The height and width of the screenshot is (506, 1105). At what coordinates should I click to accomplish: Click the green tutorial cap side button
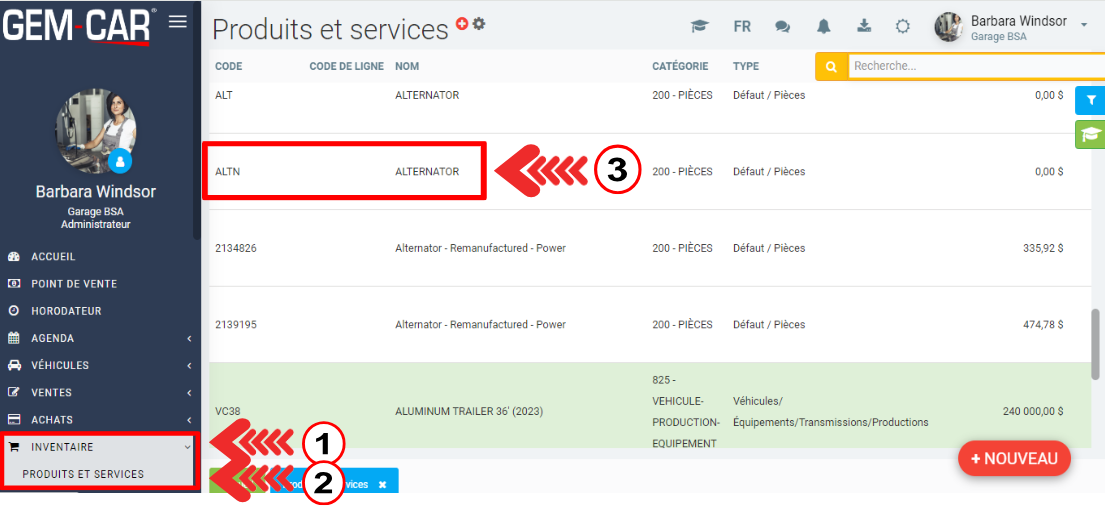[x=1090, y=134]
